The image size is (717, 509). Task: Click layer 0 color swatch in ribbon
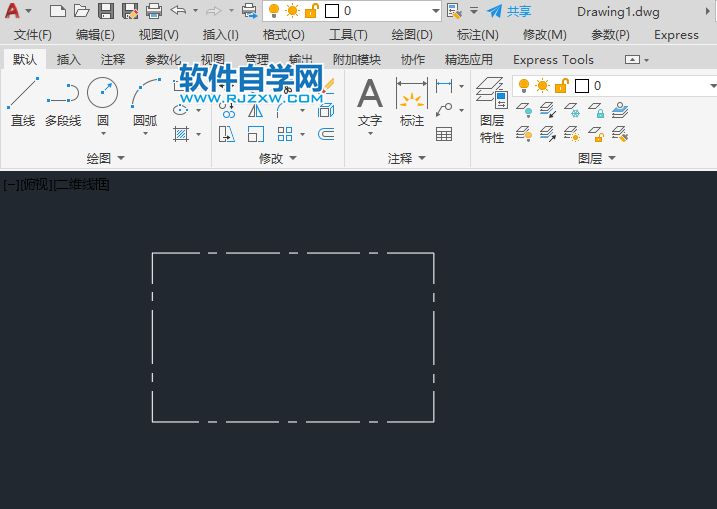click(580, 86)
